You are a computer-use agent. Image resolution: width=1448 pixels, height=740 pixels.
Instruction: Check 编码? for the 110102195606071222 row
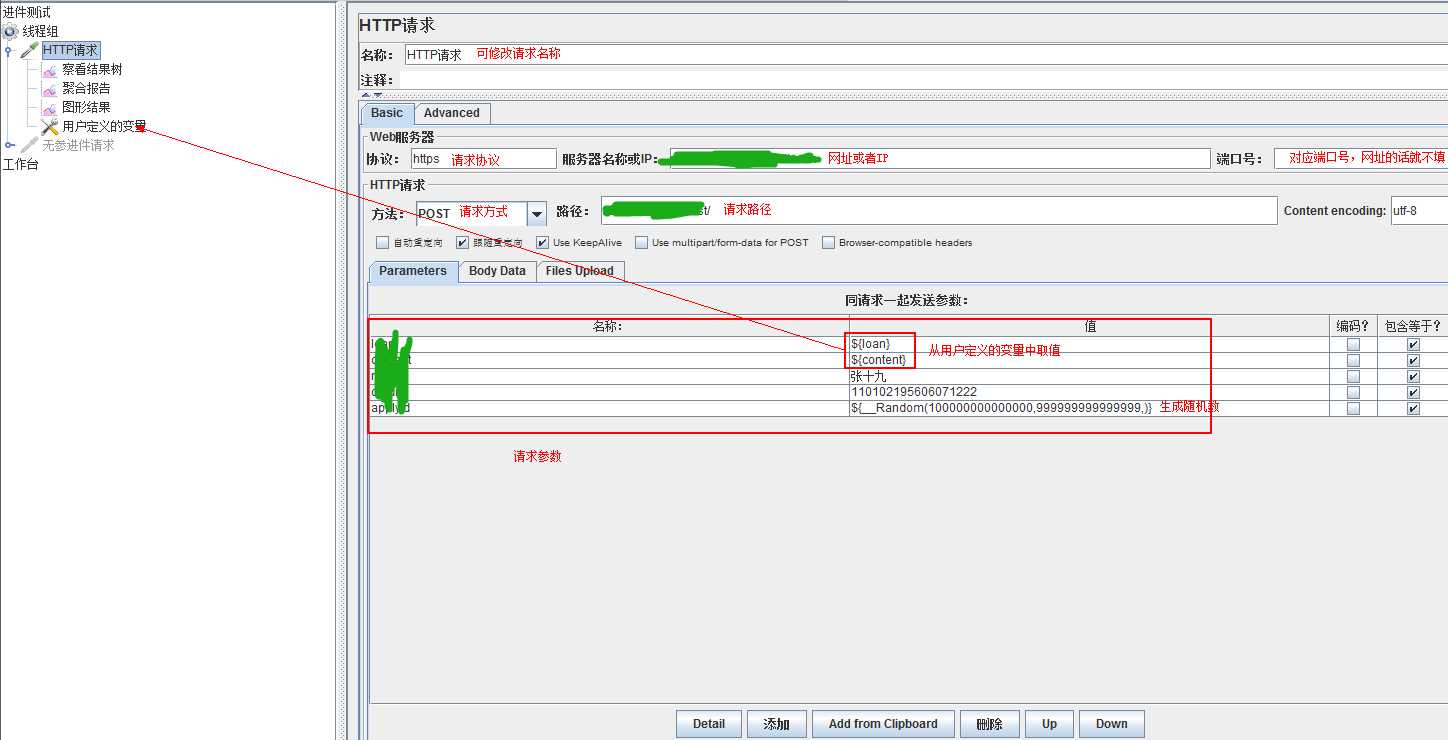click(1353, 392)
